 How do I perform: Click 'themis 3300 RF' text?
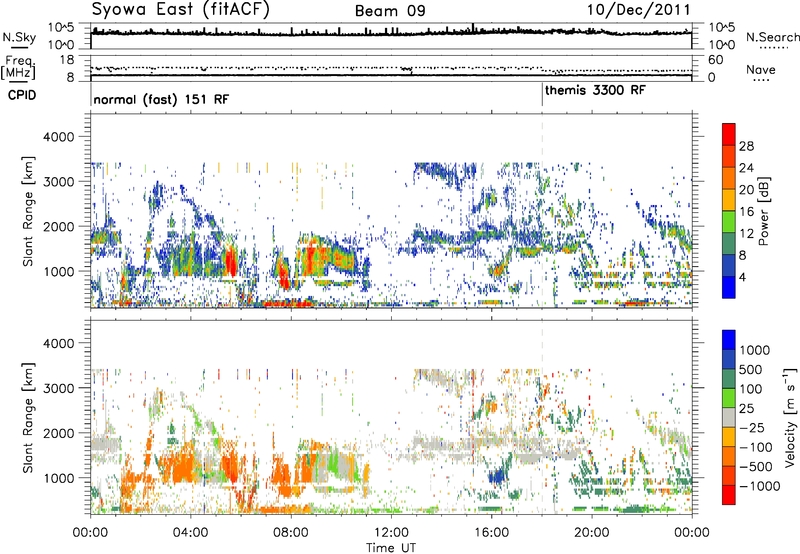(x=595, y=90)
